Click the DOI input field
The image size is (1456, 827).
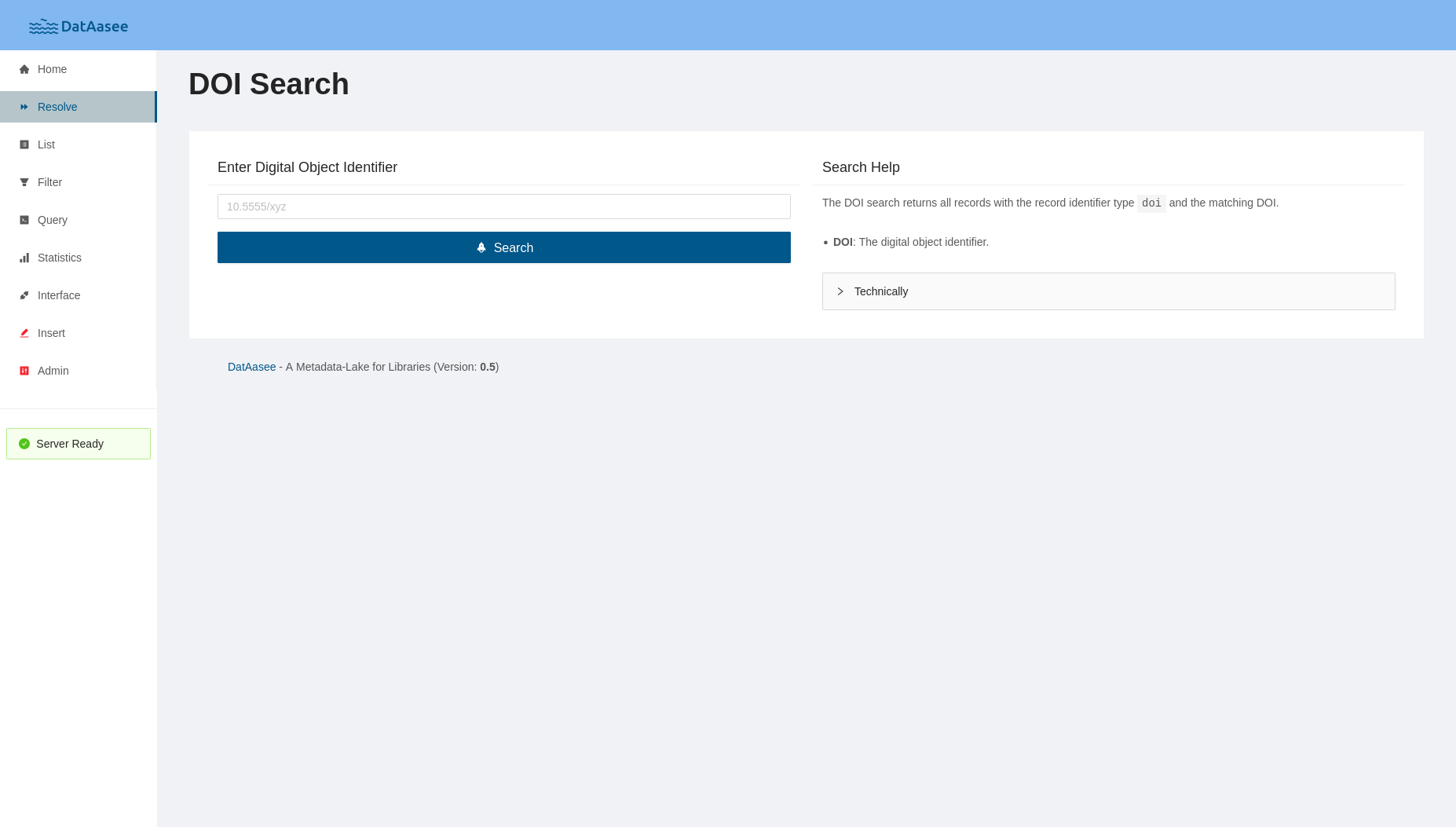point(504,207)
